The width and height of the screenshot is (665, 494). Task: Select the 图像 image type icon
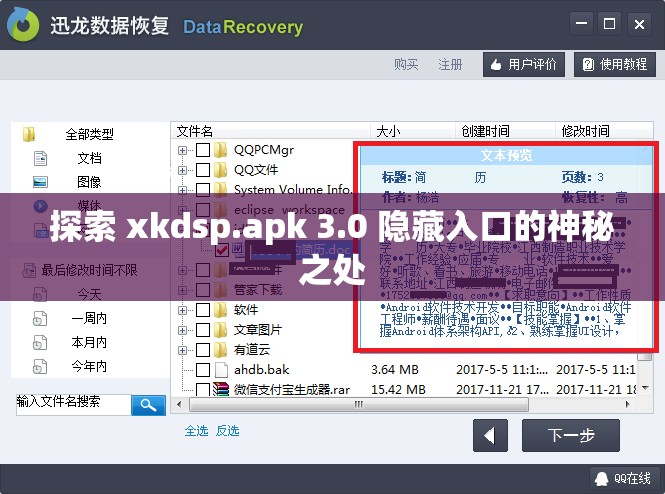(x=40, y=182)
